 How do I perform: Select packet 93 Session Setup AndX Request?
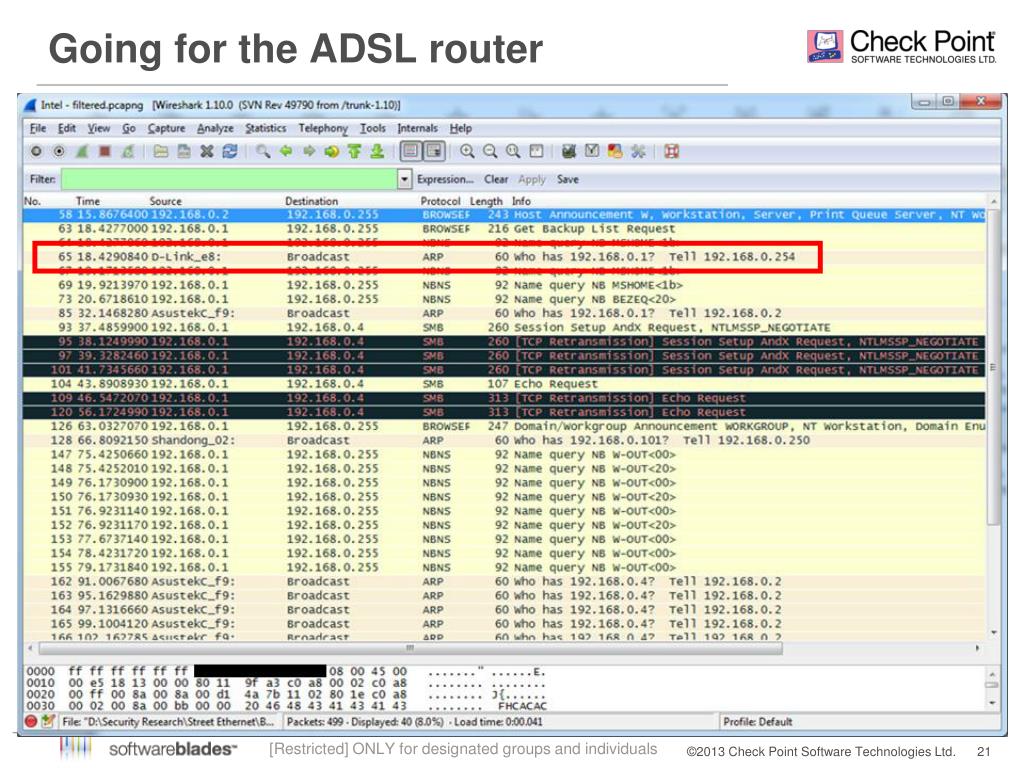(x=504, y=327)
